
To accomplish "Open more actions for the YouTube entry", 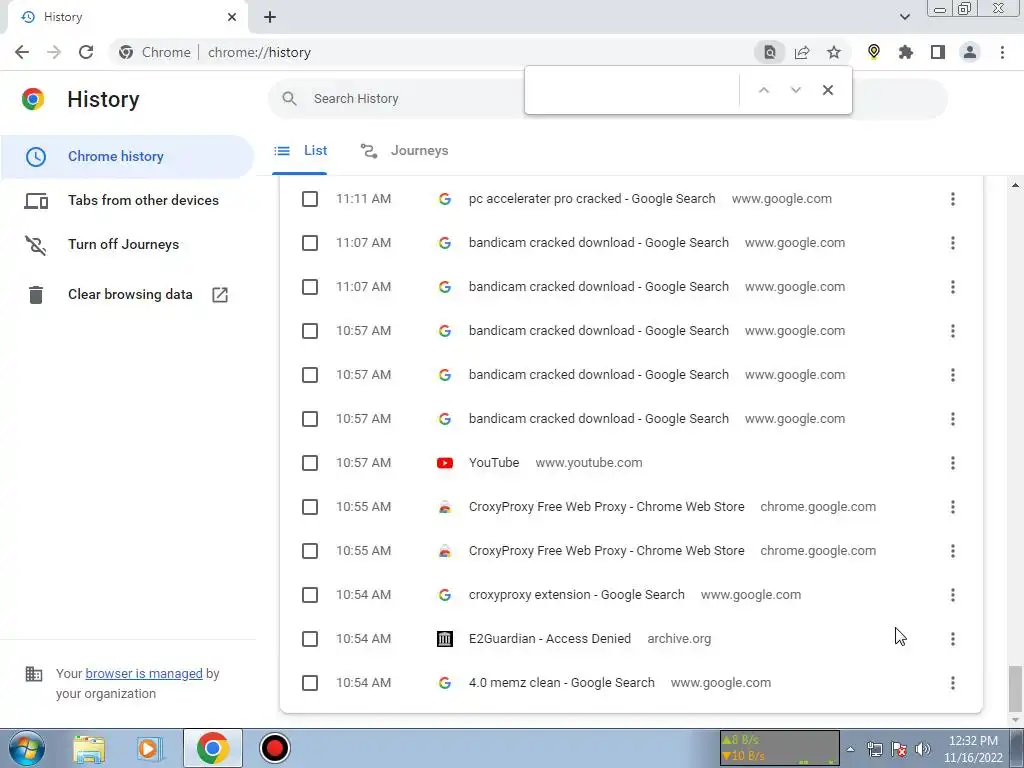I will tap(953, 463).
